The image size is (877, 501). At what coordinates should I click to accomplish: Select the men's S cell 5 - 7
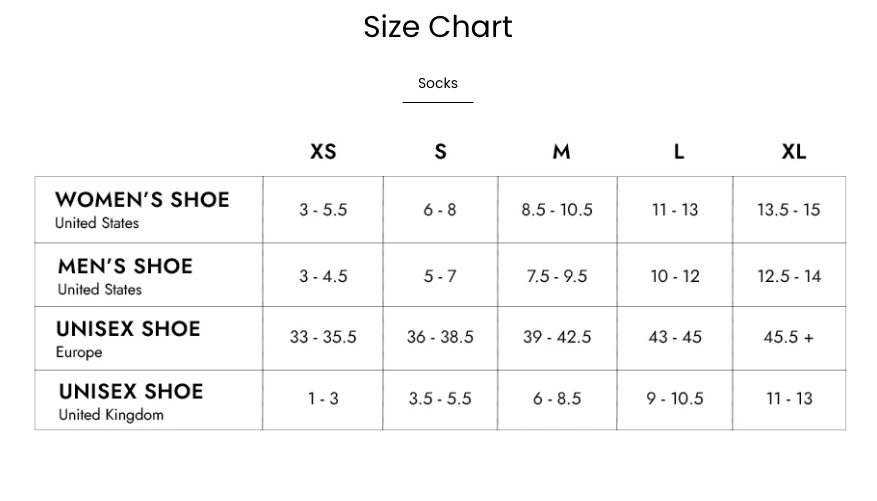(x=440, y=276)
